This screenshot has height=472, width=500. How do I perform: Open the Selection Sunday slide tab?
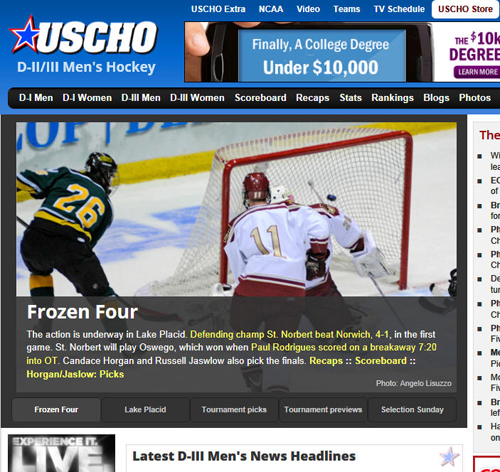(x=412, y=409)
